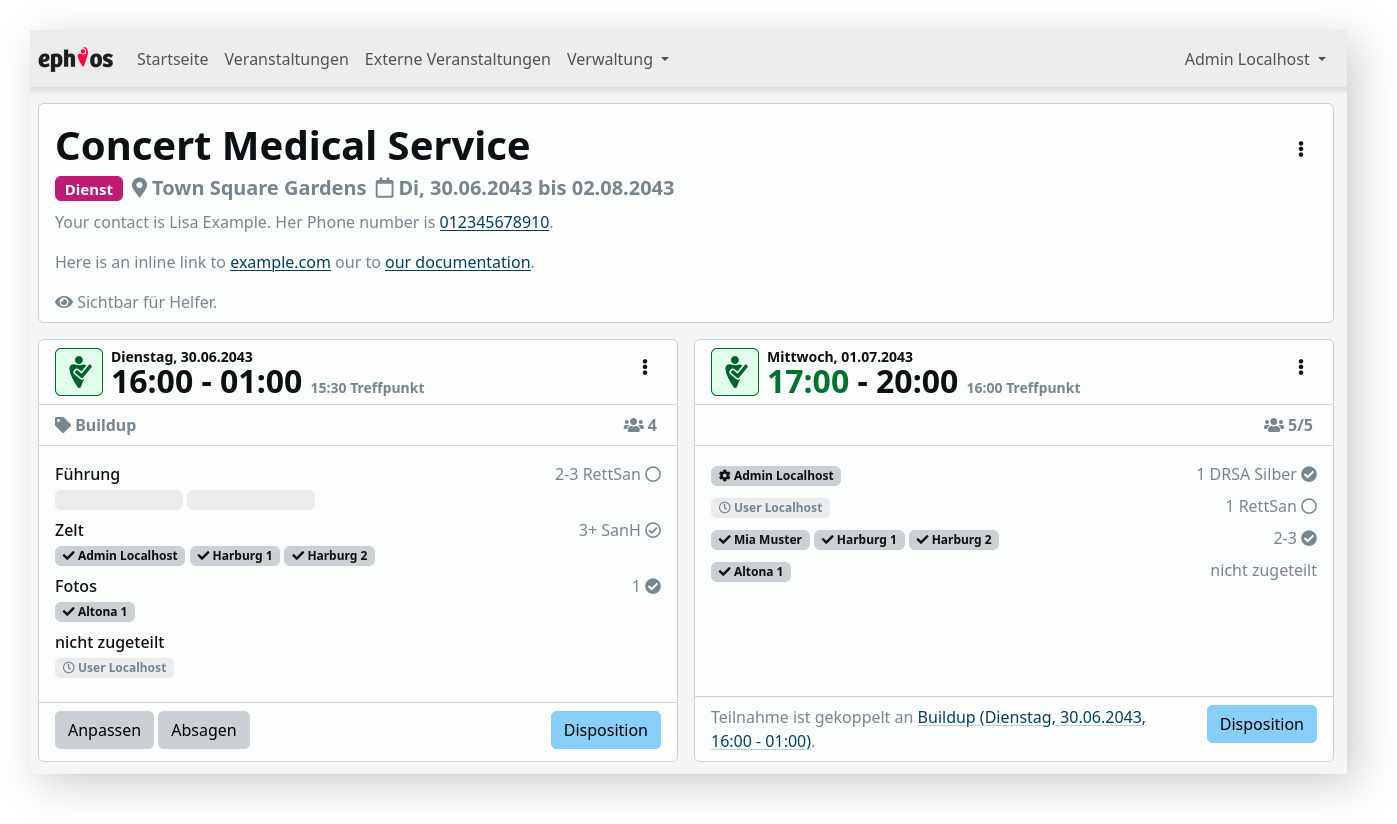Image resolution: width=1397 pixels, height=824 pixels.
Task: Click the 16:00 Treffpunkt text
Action: point(1023,388)
